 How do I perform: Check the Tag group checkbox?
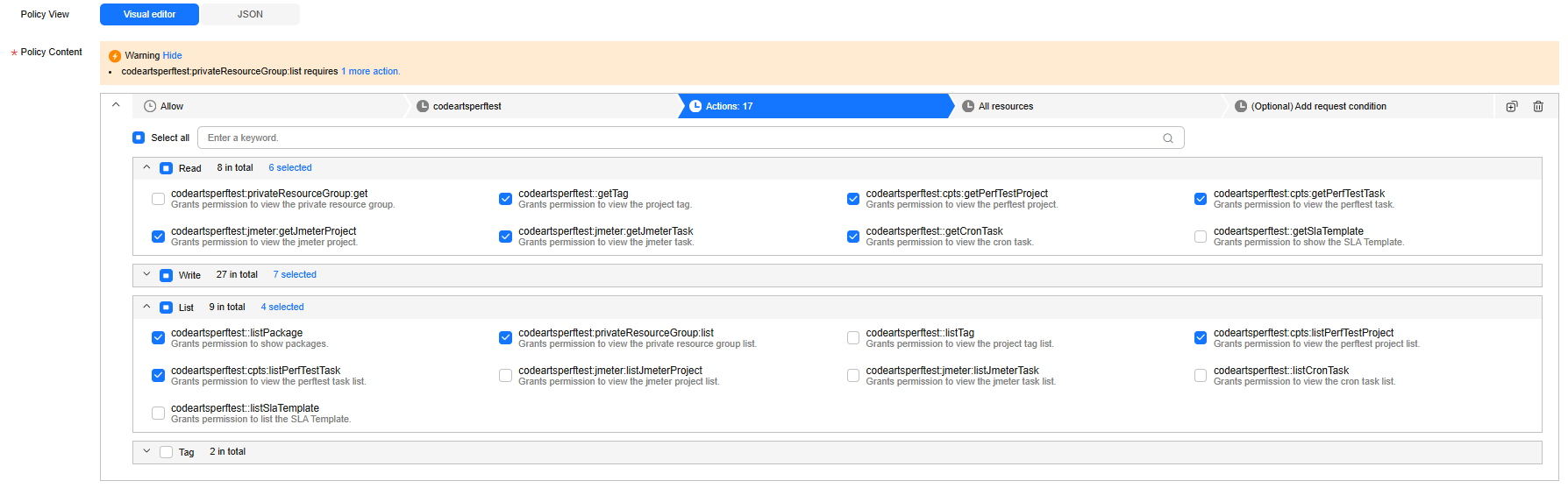coord(166,452)
